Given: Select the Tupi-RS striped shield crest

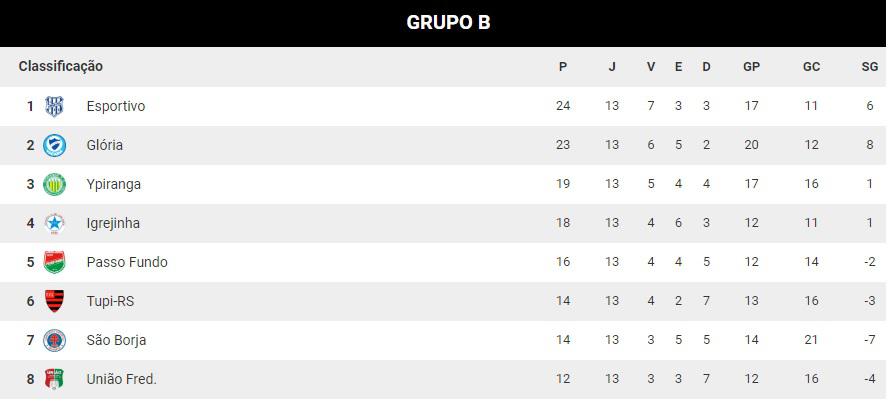Looking at the screenshot, I should (x=55, y=301).
